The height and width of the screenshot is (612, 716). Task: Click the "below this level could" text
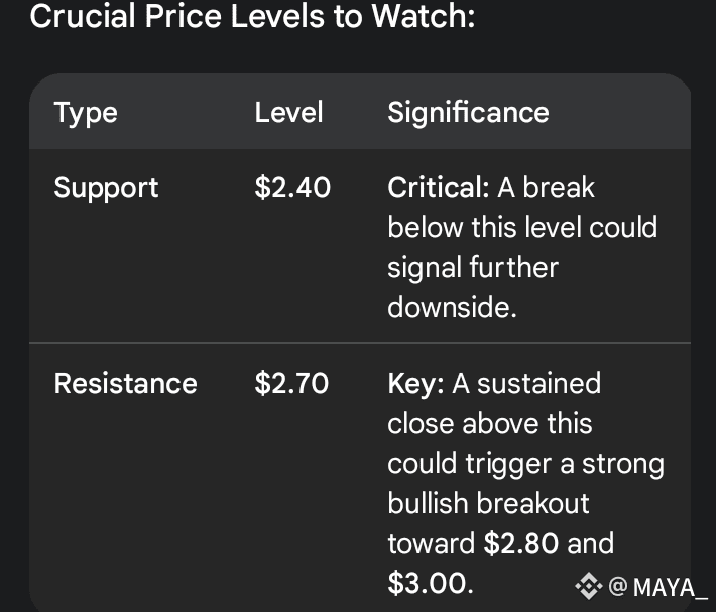(522, 227)
